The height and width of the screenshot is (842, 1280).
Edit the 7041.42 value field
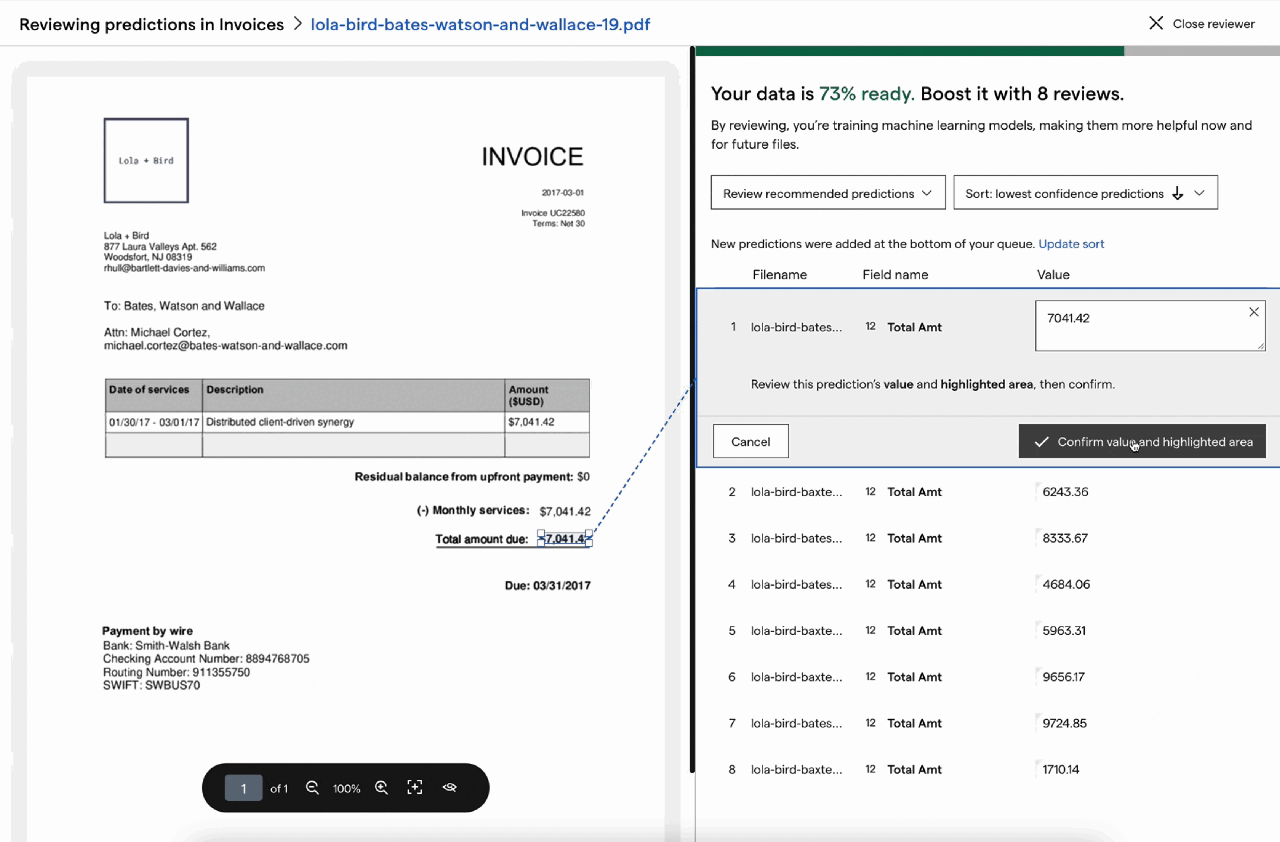click(x=1150, y=326)
